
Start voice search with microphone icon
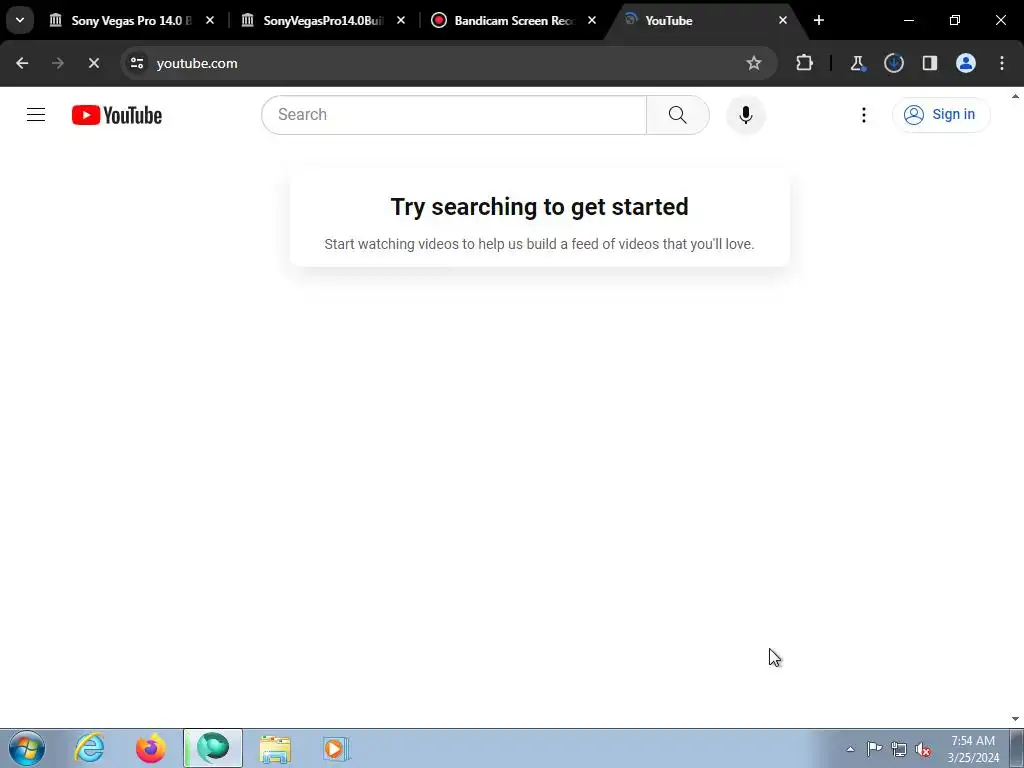(745, 115)
